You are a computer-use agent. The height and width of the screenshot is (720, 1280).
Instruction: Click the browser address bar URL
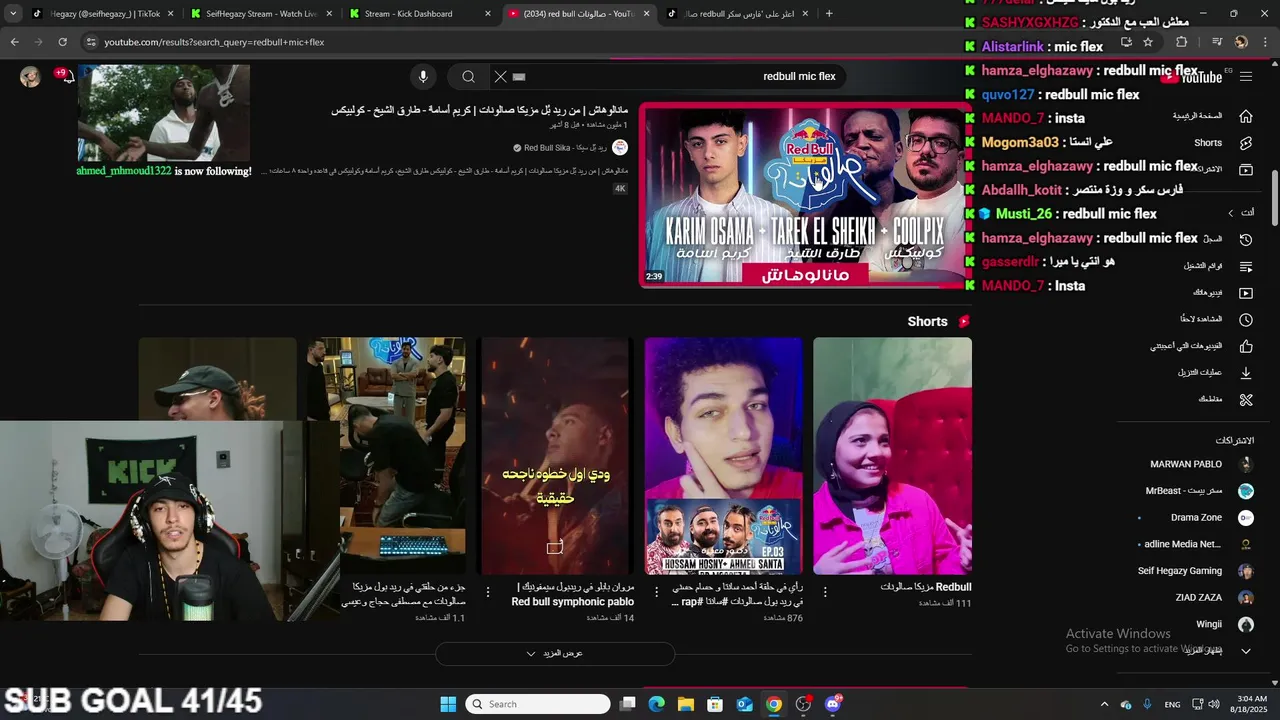pyautogui.click(x=214, y=42)
